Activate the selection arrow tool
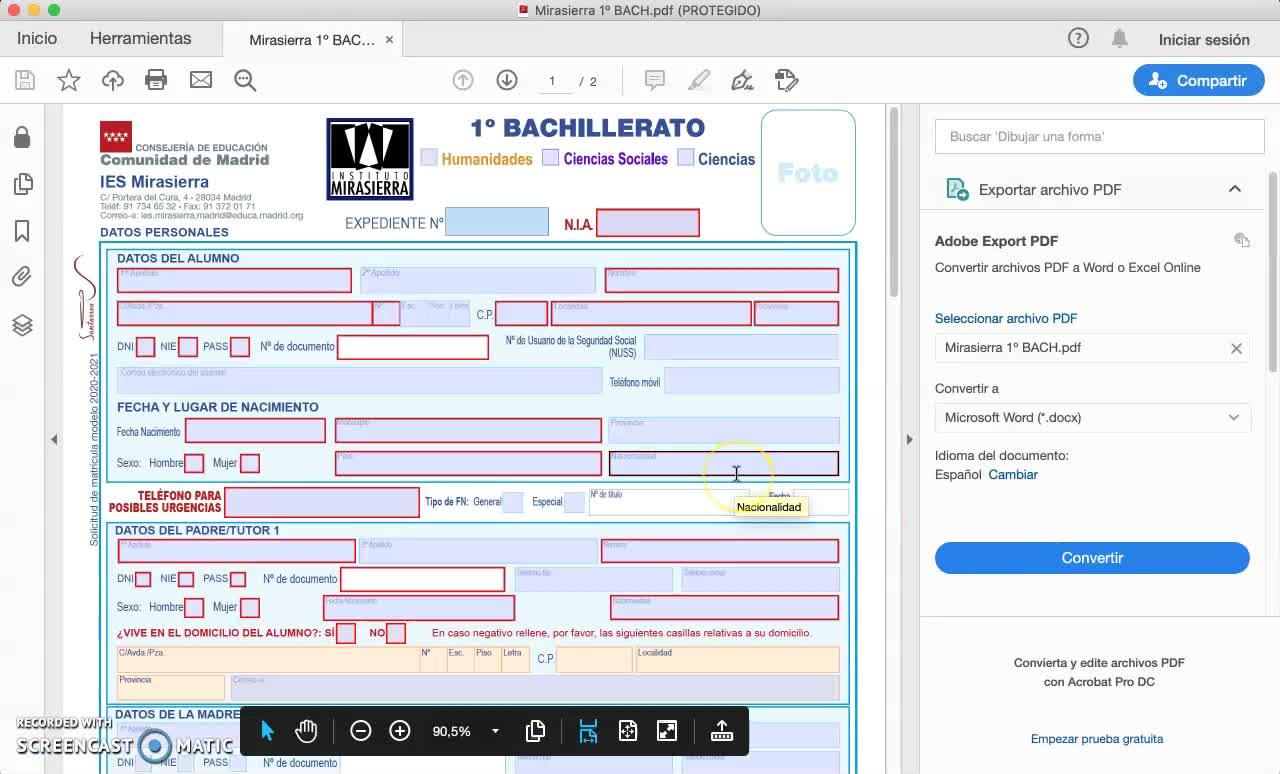 267,731
